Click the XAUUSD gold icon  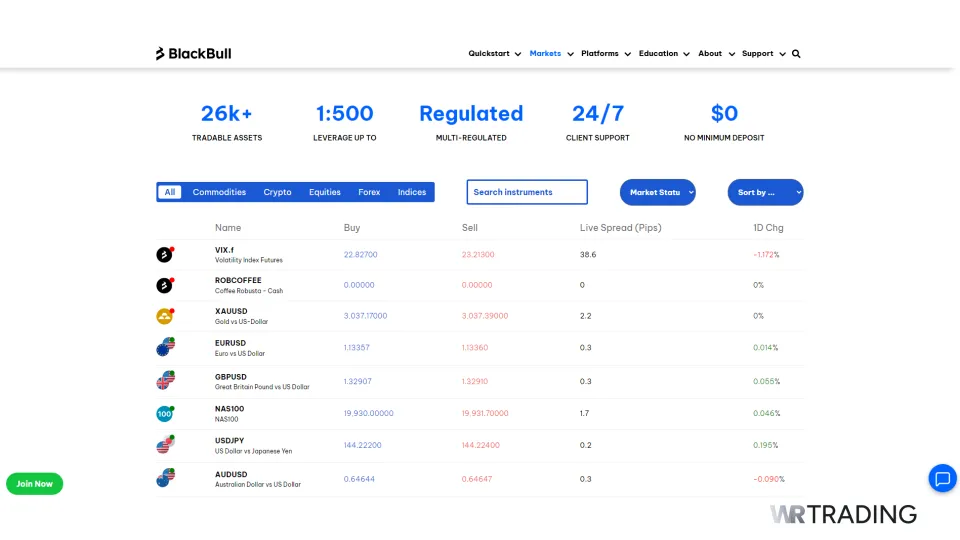[165, 316]
